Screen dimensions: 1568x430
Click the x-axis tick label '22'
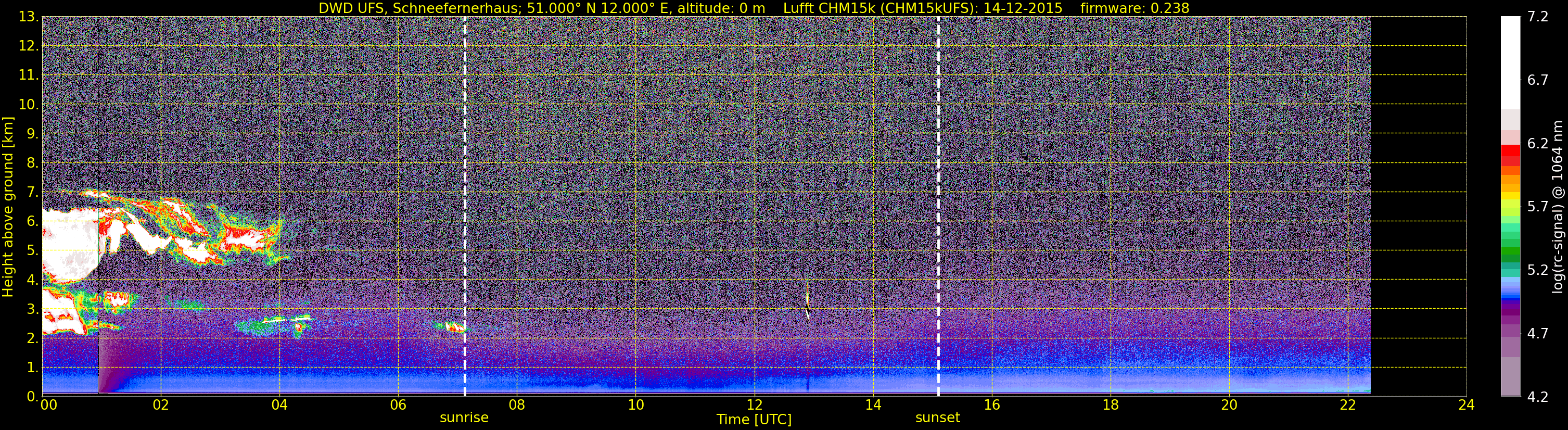pyautogui.click(x=1348, y=405)
